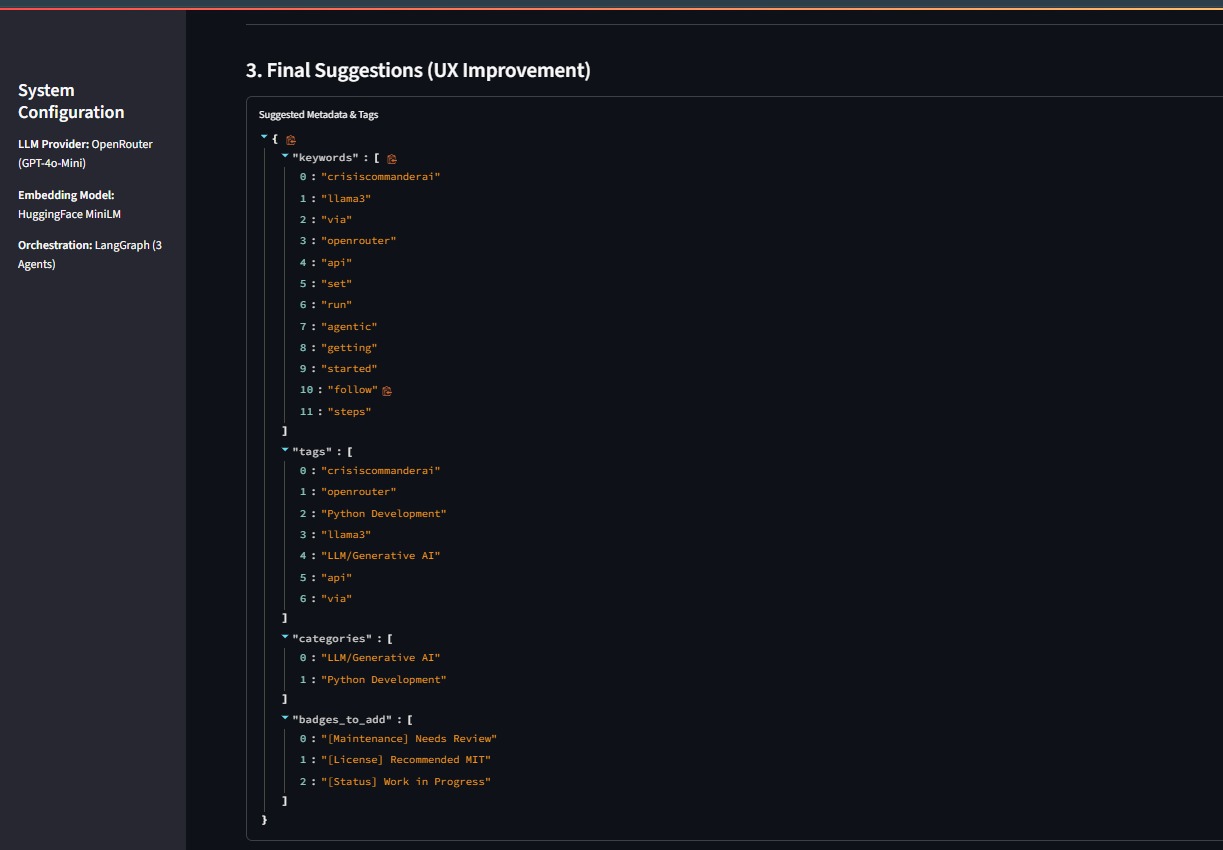Copy the keywords array using its clipboard icon
1223x850 pixels.
[390, 157]
